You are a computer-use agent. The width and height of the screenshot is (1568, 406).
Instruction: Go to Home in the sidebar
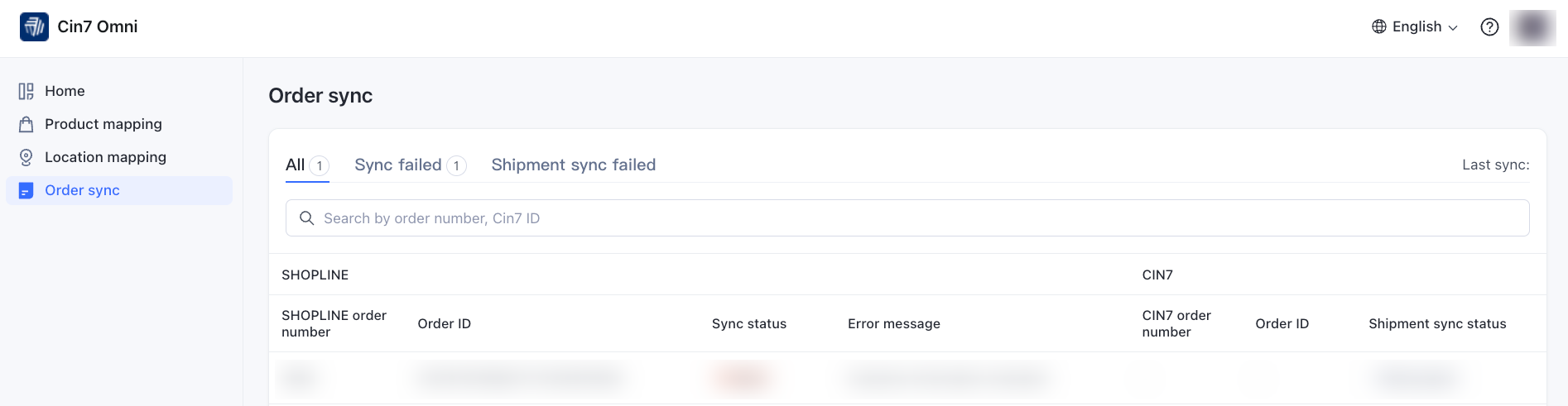click(65, 91)
